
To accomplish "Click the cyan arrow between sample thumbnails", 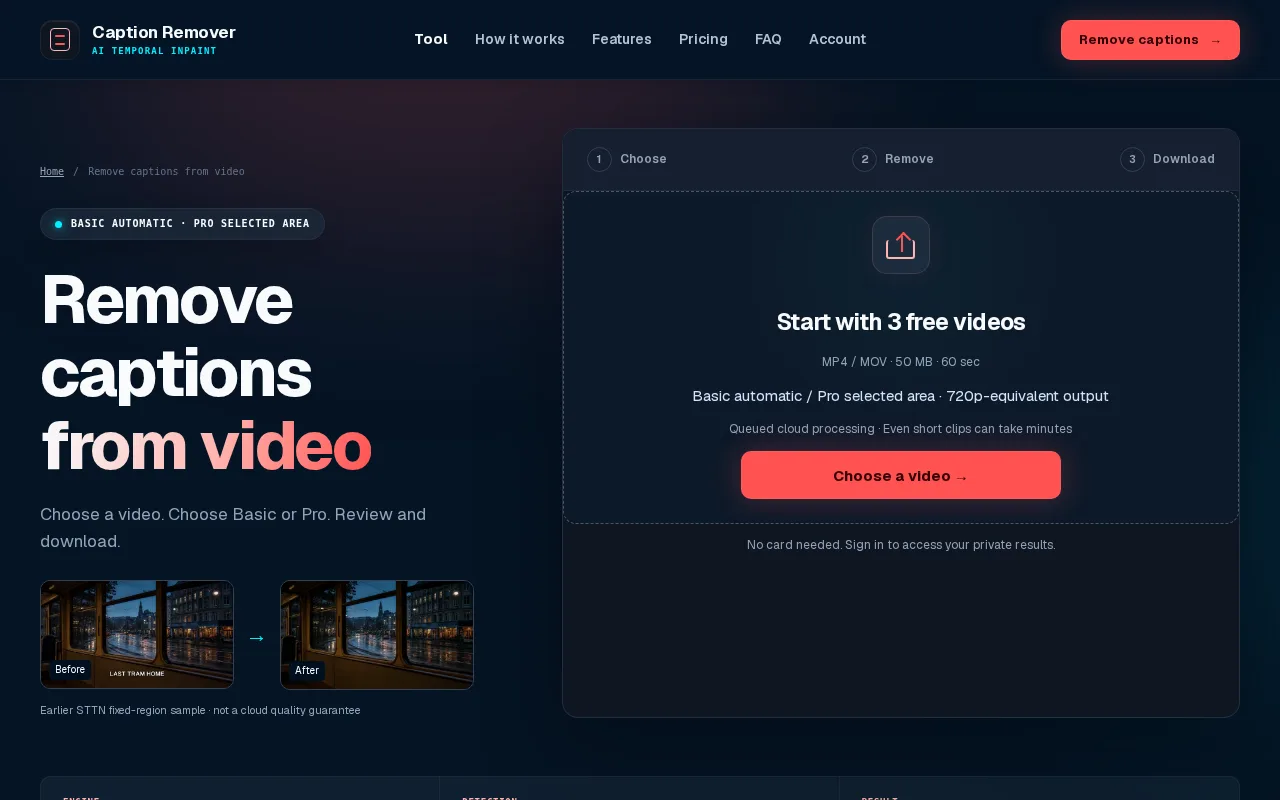I will point(257,638).
